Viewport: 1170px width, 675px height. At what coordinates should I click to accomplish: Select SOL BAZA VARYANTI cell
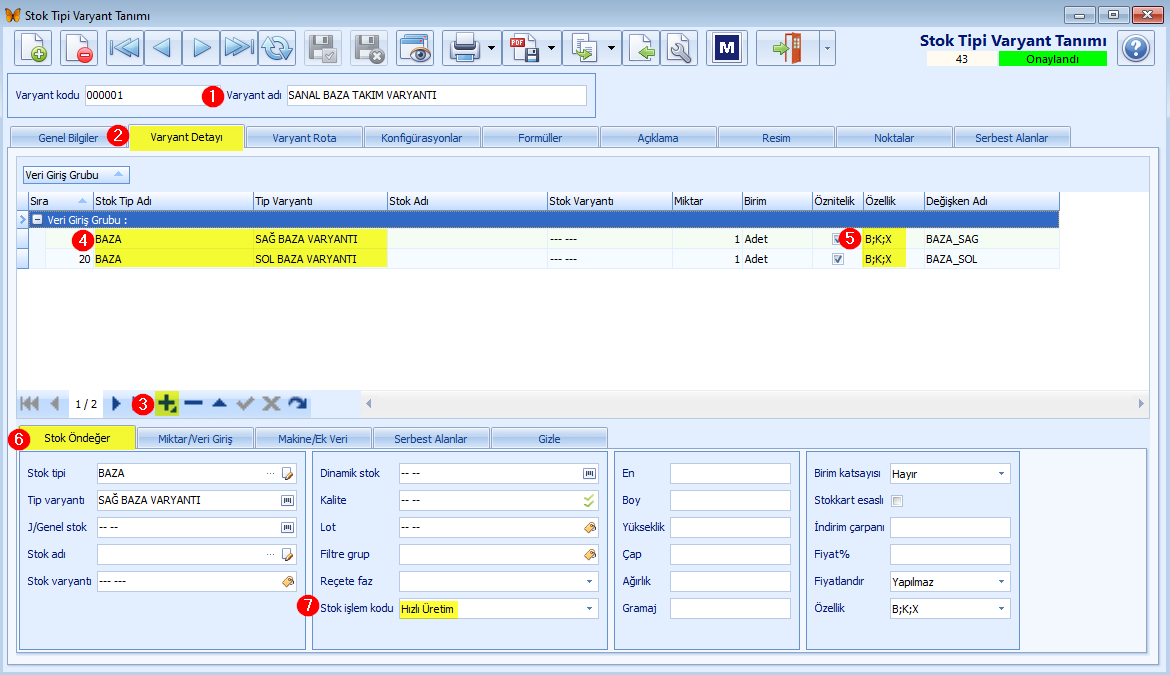pos(320,260)
